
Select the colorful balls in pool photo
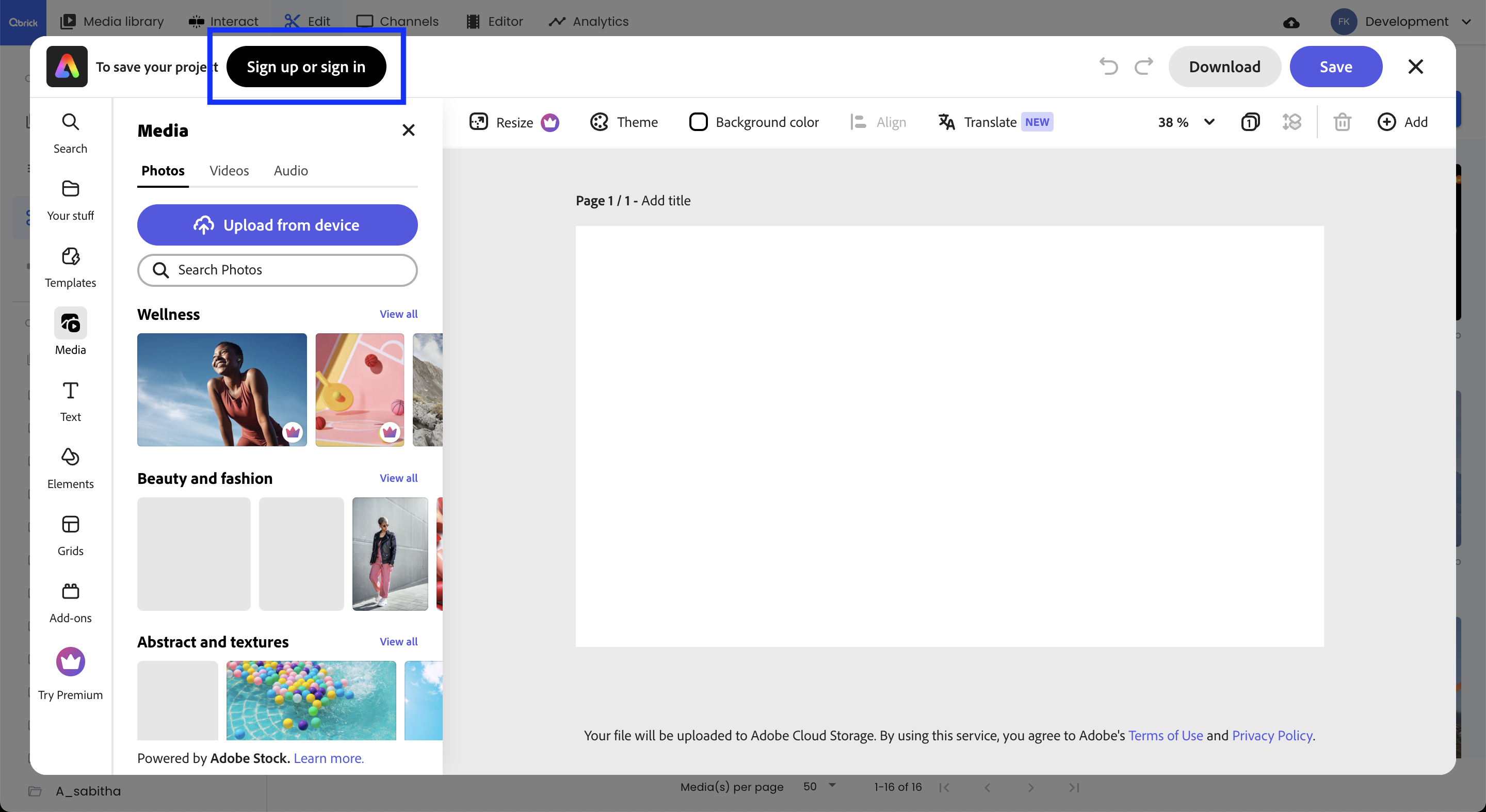(311, 700)
